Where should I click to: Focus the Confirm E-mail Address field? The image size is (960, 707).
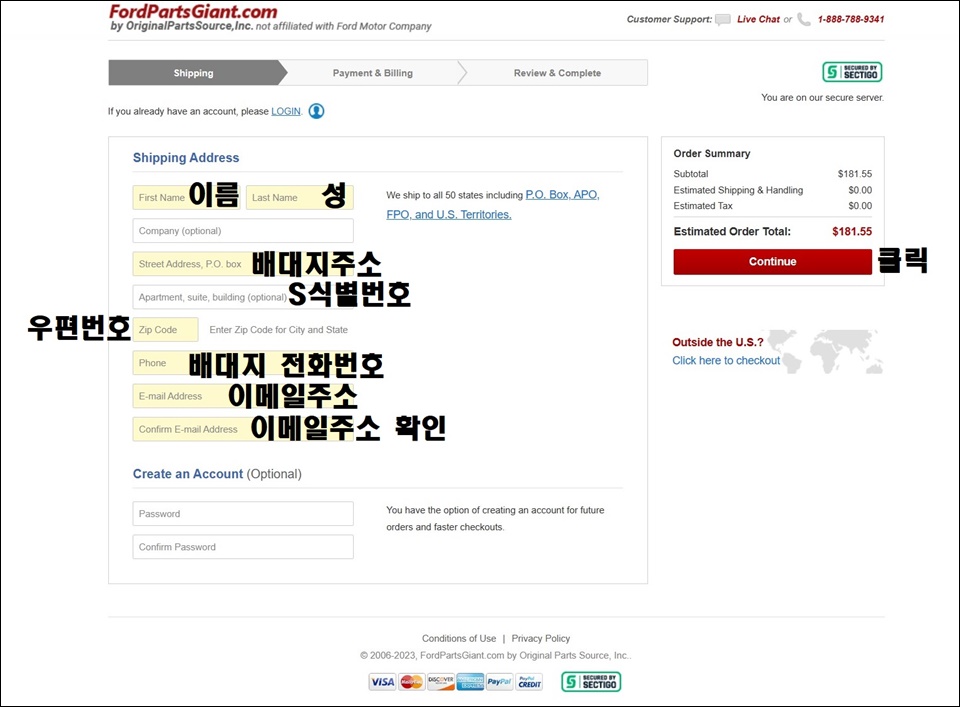pyautogui.click(x=243, y=429)
